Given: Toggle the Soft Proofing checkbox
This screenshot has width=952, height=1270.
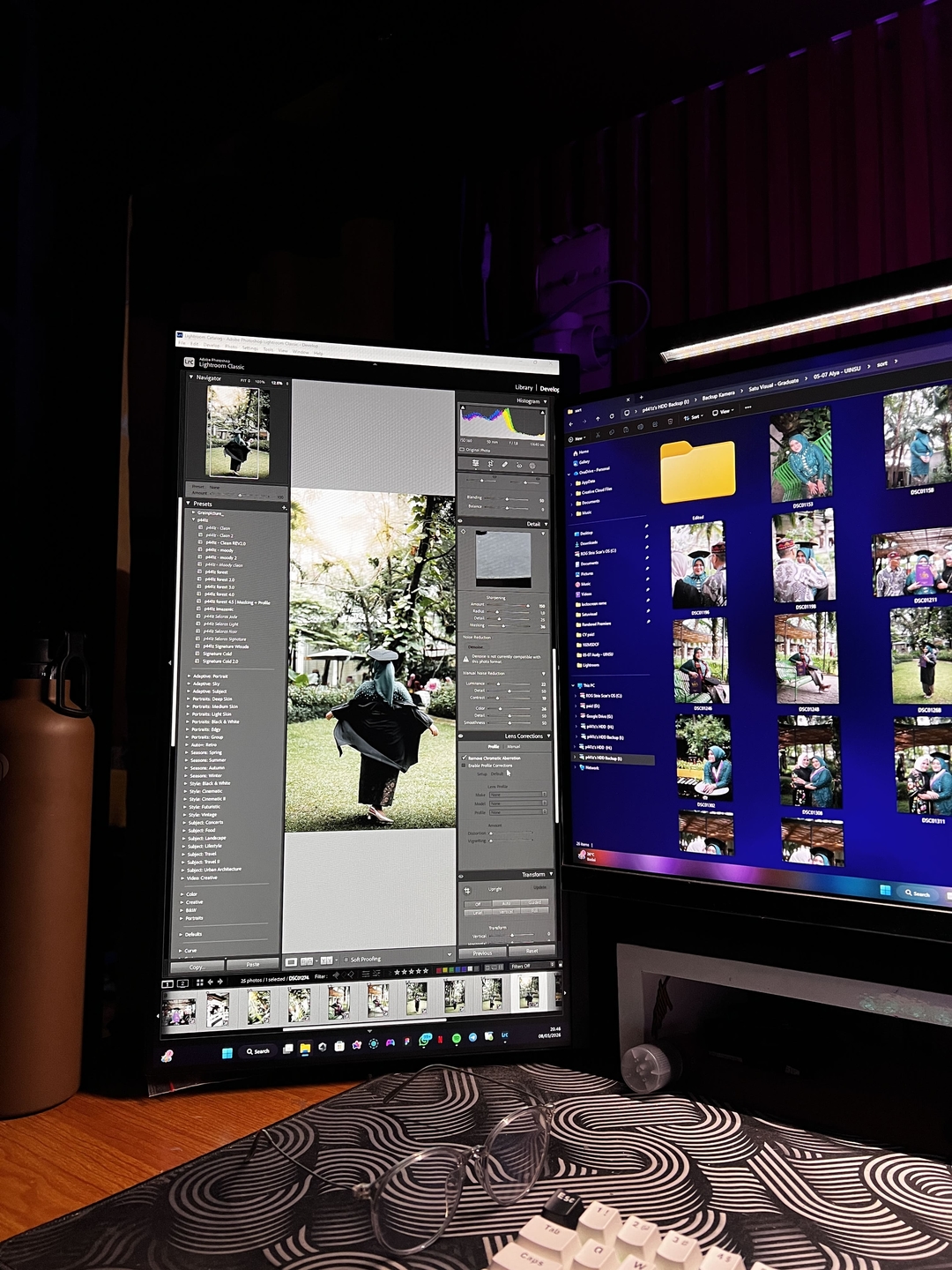Looking at the screenshot, I should (346, 960).
